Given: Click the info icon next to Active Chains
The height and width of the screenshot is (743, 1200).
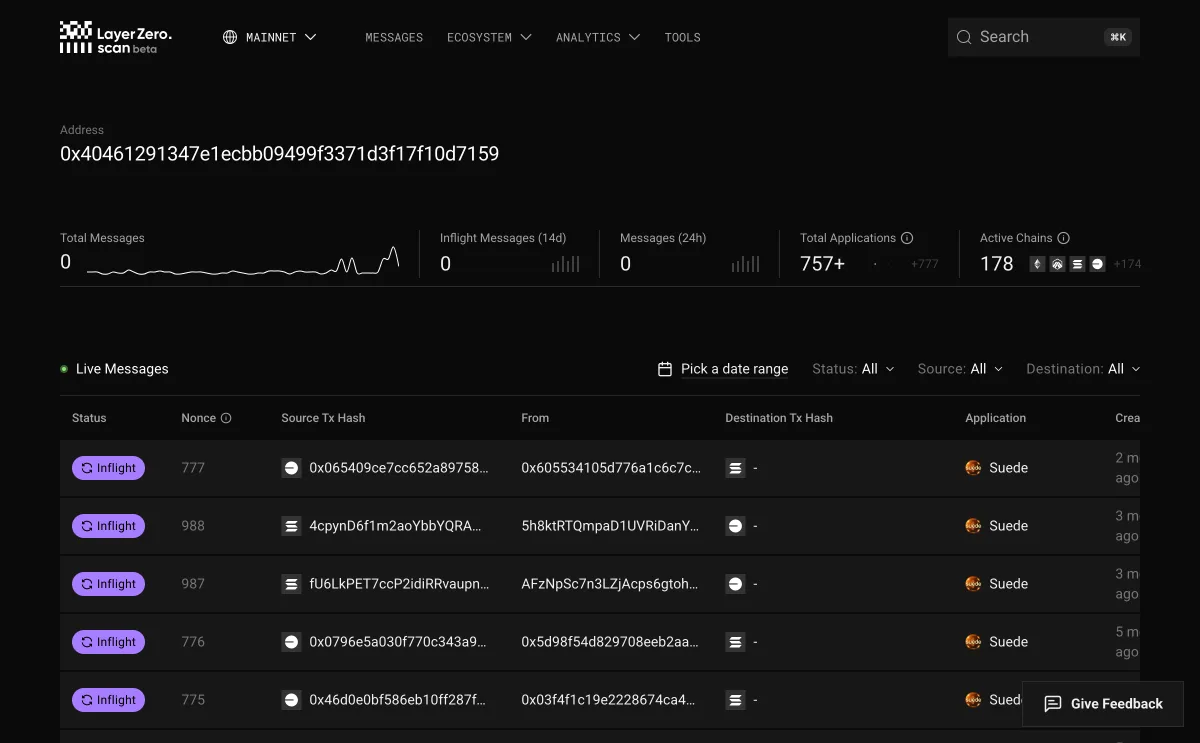Looking at the screenshot, I should tap(1064, 238).
